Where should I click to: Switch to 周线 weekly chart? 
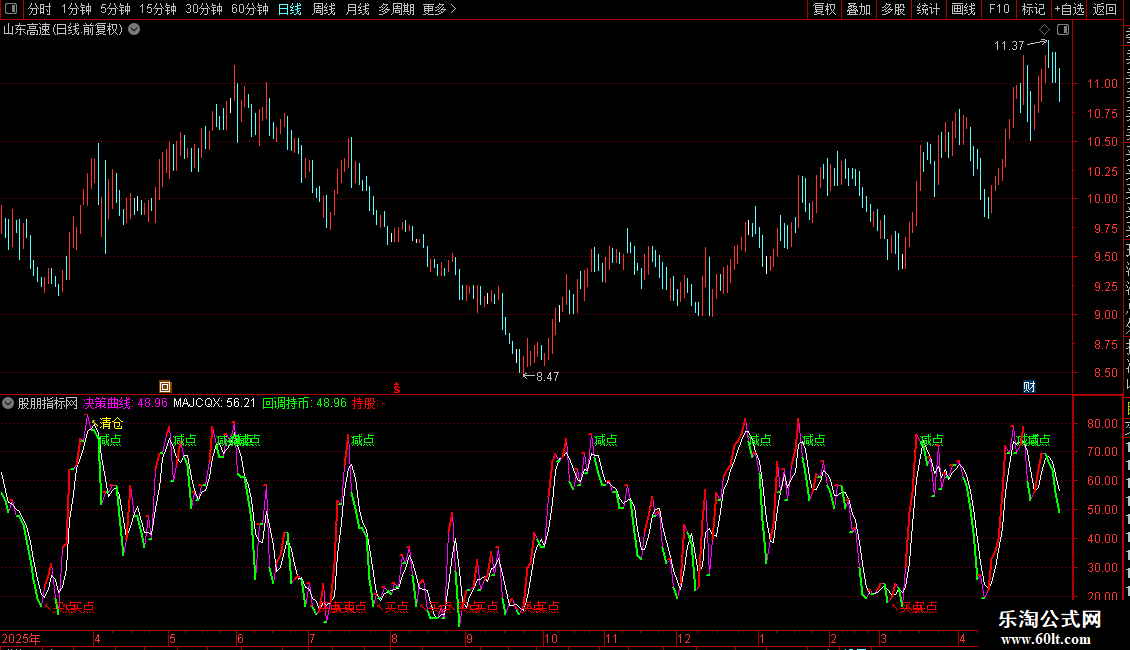[x=324, y=9]
